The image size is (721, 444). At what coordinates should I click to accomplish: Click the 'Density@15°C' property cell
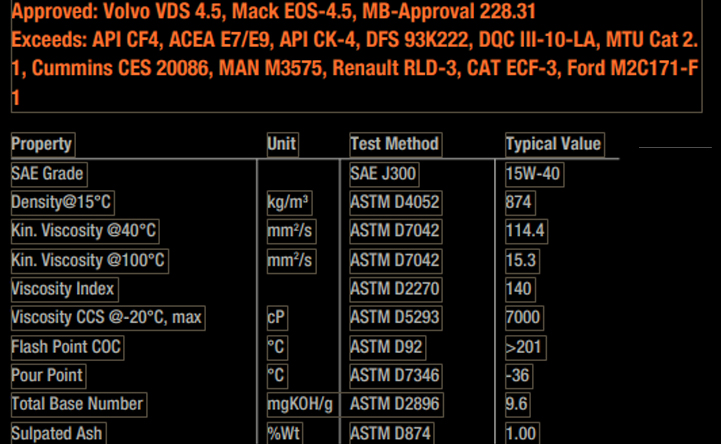(x=63, y=203)
